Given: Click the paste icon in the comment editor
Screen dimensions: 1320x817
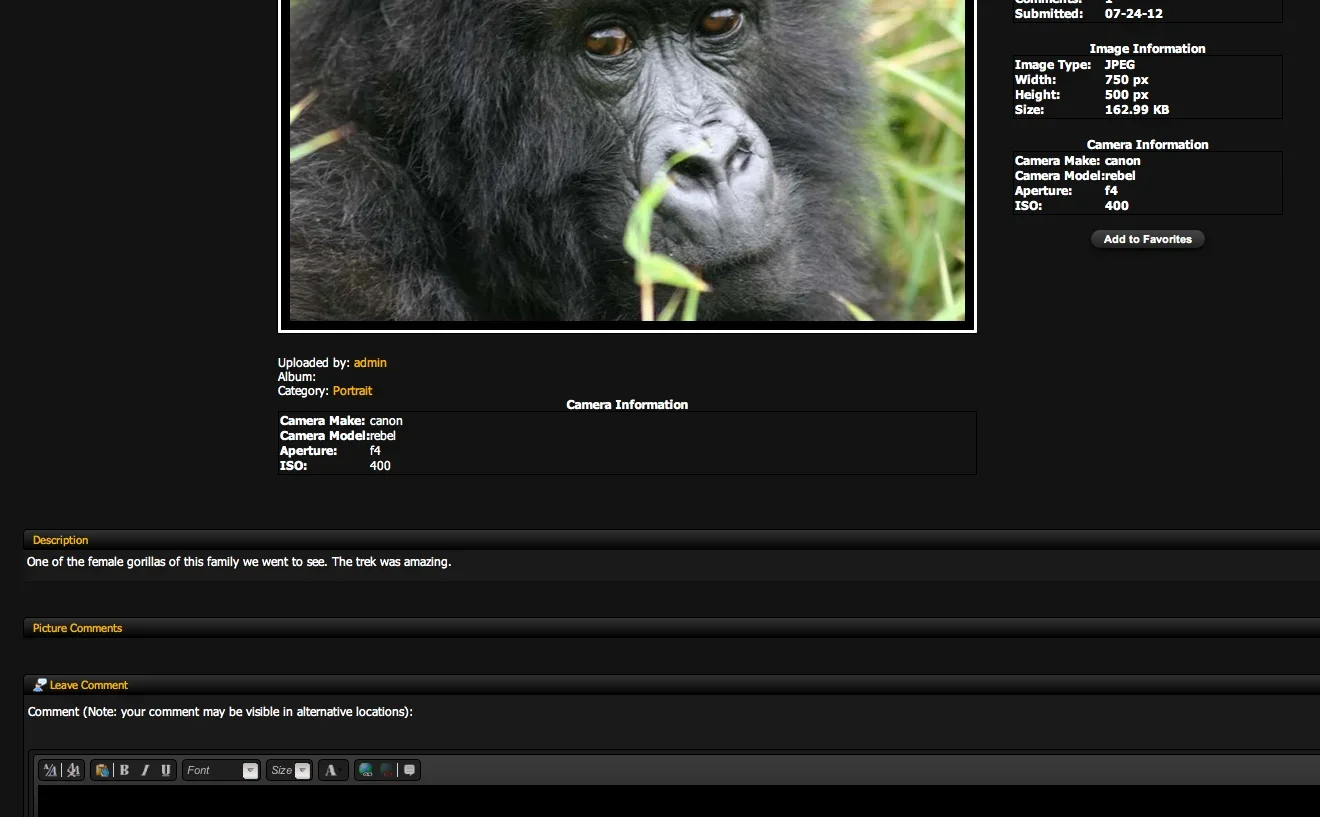Looking at the screenshot, I should (x=102, y=770).
